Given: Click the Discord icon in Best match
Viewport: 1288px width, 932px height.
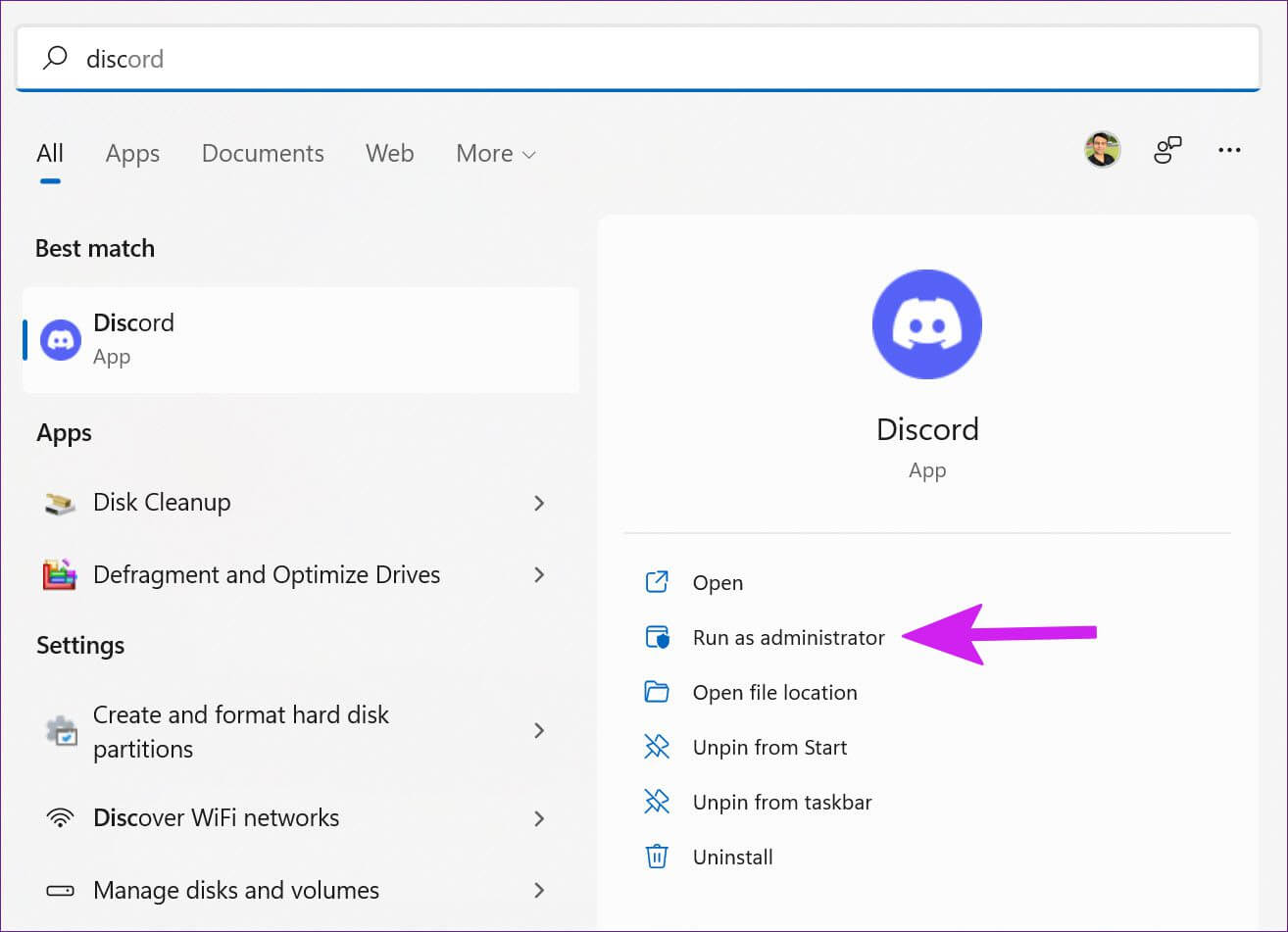Looking at the screenshot, I should (x=61, y=340).
